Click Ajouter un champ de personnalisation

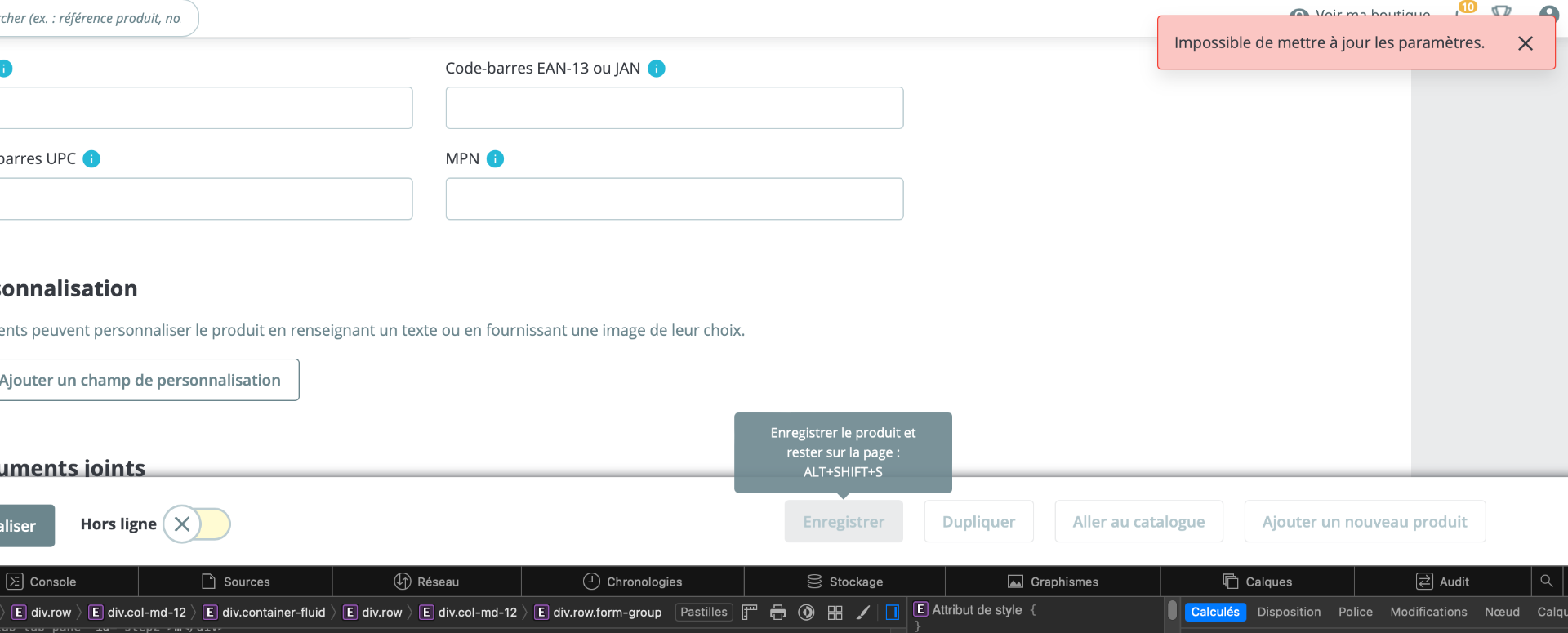tap(140, 380)
